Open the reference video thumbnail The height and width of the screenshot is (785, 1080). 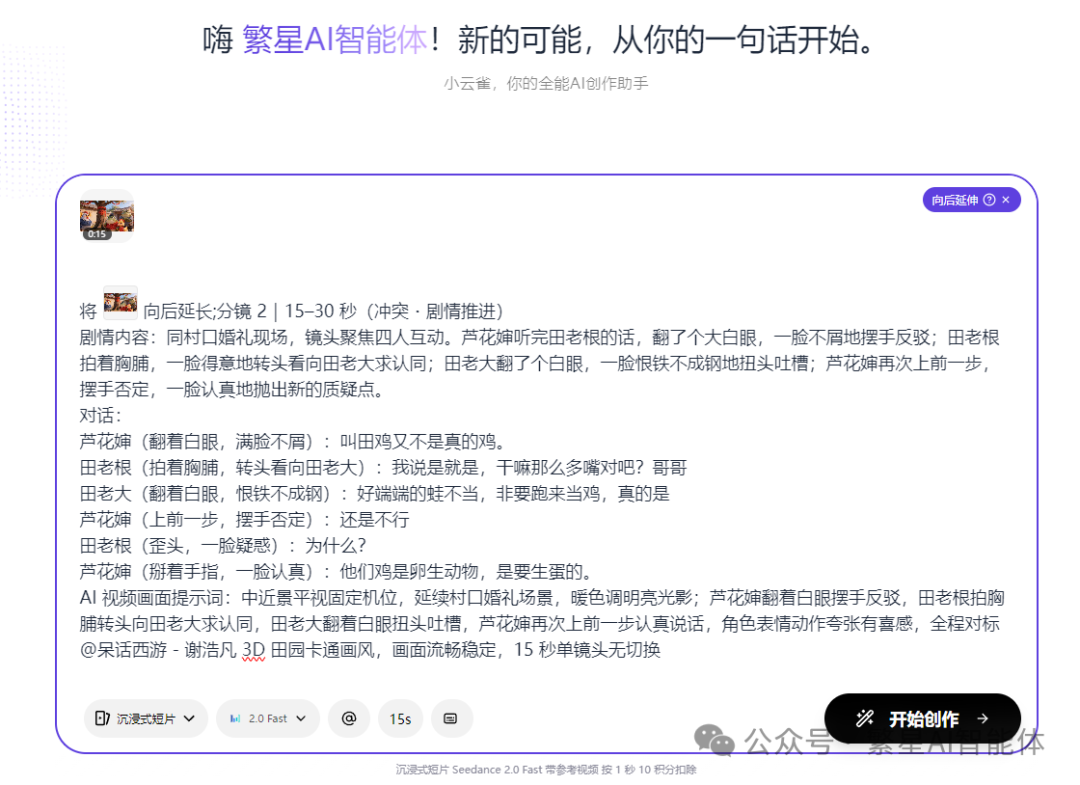pos(106,216)
